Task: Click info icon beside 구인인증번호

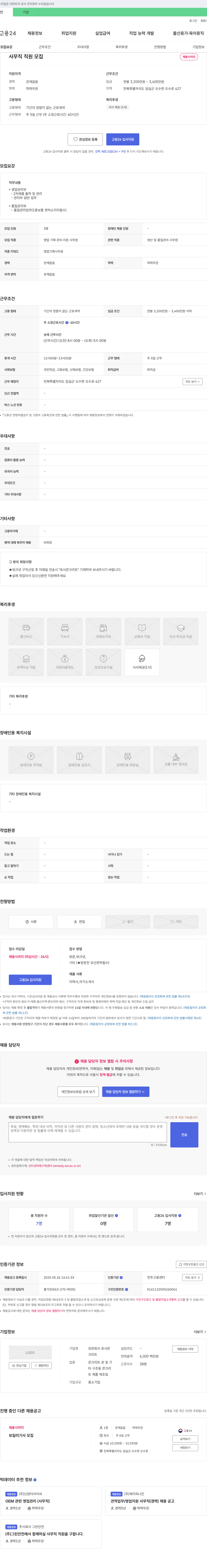Action: click(x=126, y=1289)
